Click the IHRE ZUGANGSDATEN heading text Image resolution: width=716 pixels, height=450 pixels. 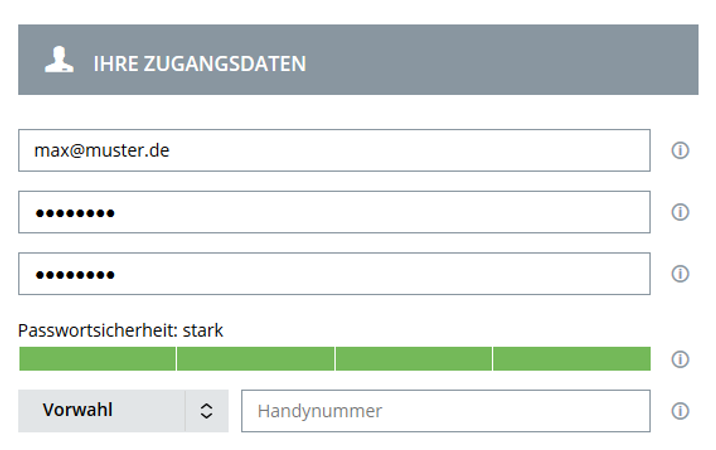pyautogui.click(x=200, y=64)
